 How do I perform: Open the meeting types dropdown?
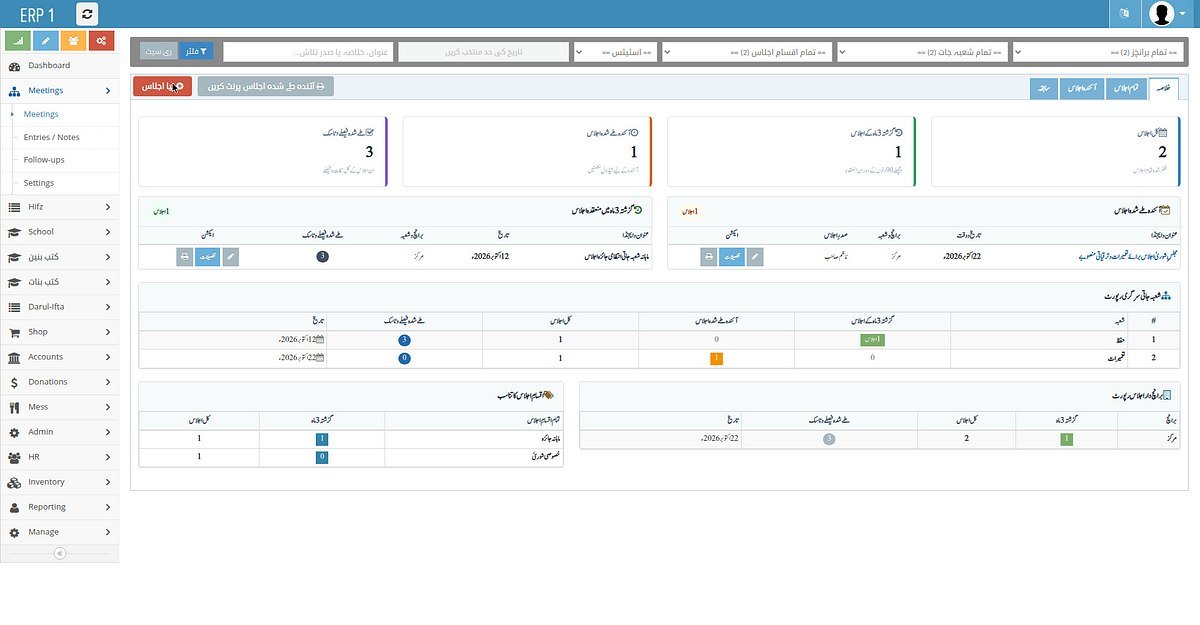(746, 51)
